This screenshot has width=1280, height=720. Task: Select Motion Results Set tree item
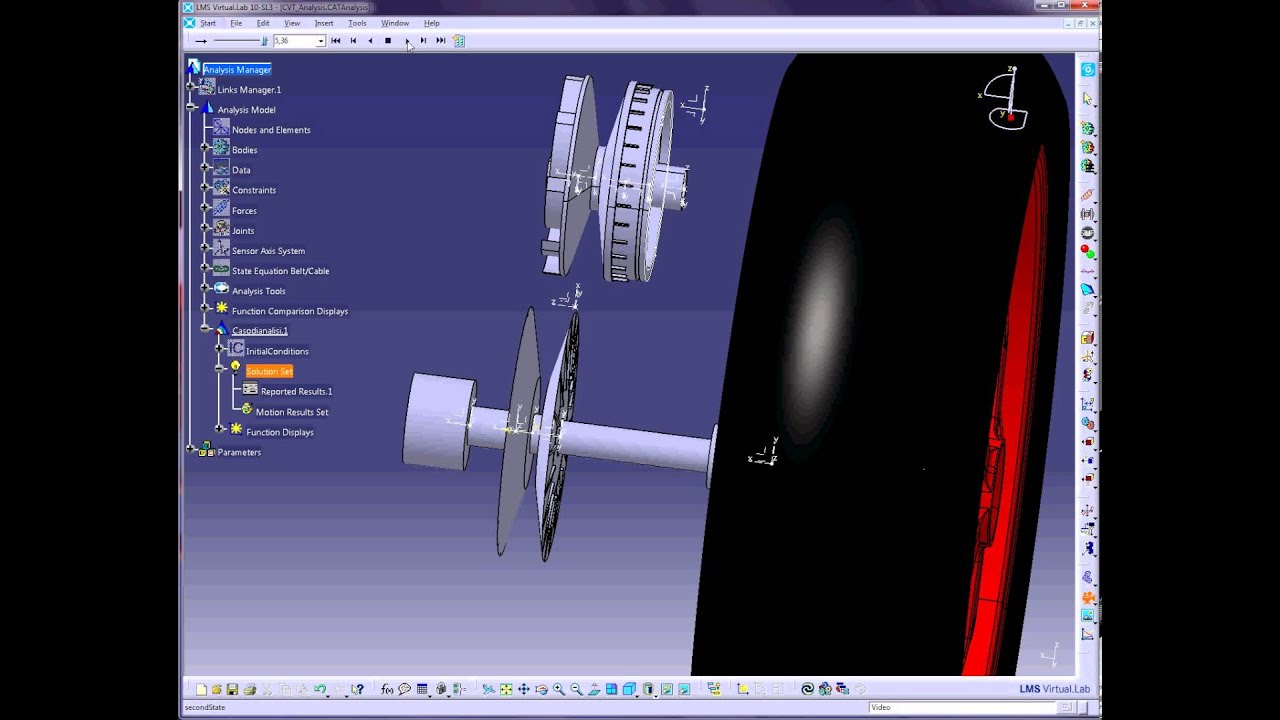coord(292,412)
